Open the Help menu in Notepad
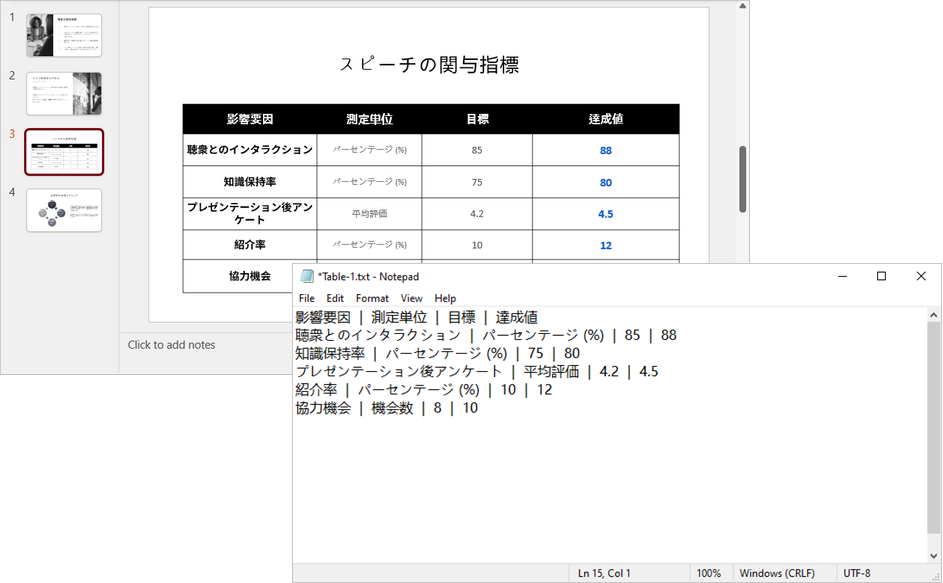 click(445, 298)
